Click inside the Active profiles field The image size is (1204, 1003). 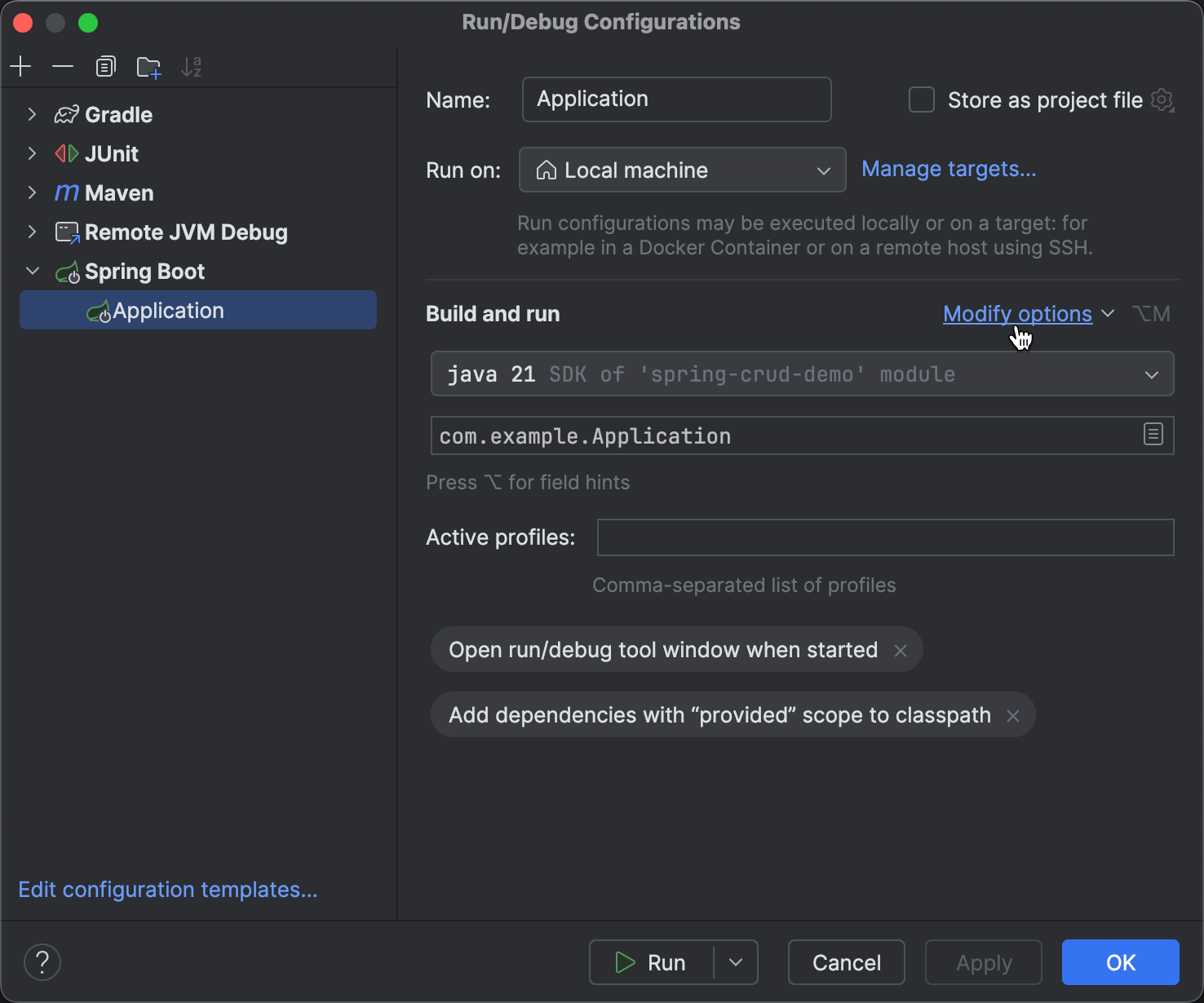click(x=884, y=537)
